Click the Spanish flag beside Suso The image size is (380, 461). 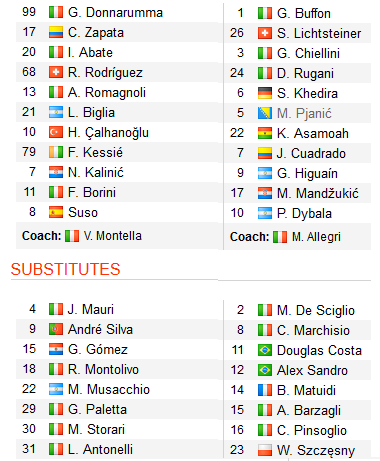pyautogui.click(x=56, y=212)
